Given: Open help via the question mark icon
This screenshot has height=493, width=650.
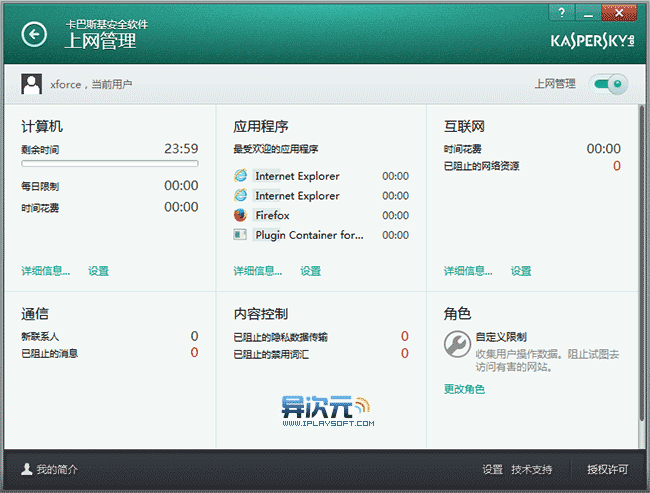Looking at the screenshot, I should point(561,12).
